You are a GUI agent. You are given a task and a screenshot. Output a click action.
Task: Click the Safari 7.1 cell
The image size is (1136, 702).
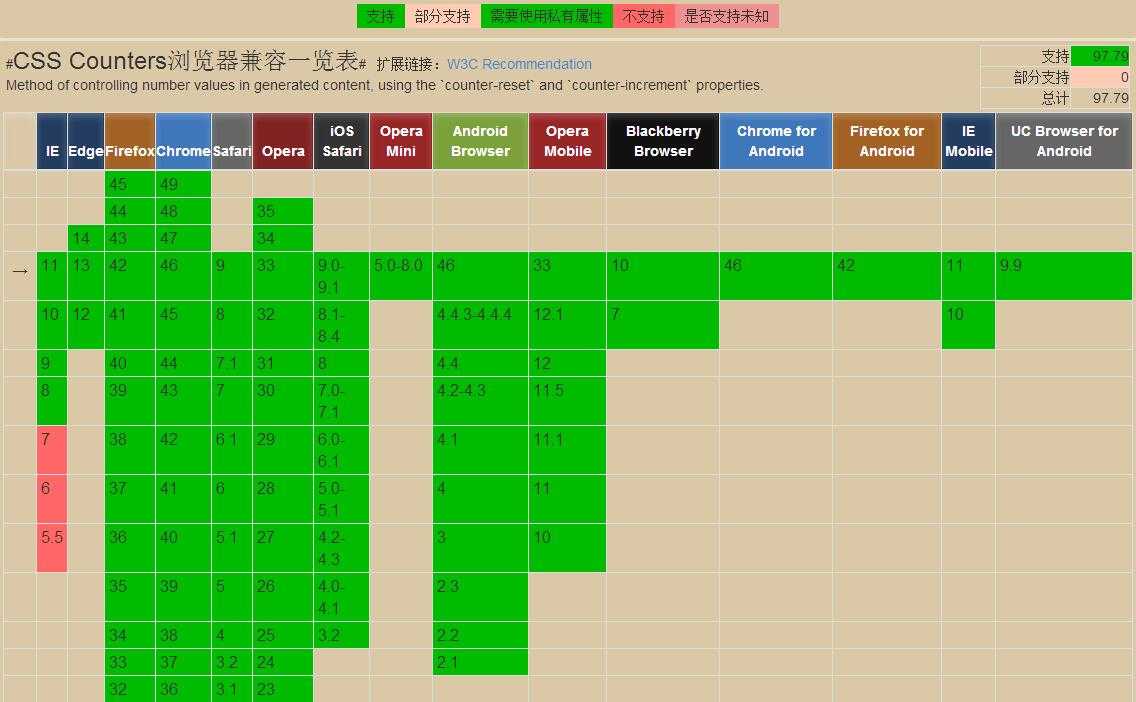[232, 363]
